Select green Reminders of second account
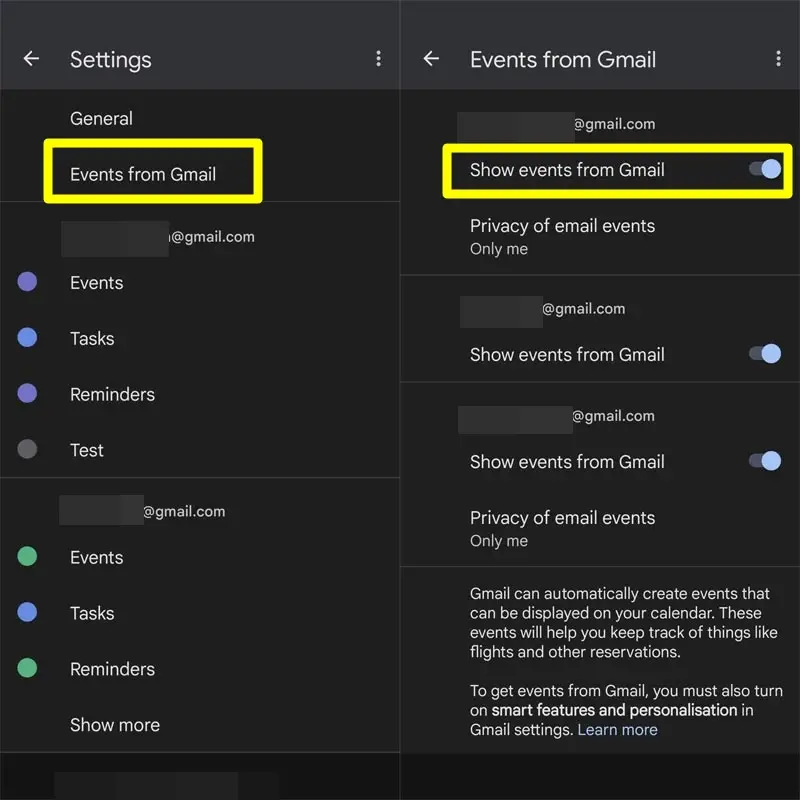This screenshot has height=800, width=800. point(199,669)
